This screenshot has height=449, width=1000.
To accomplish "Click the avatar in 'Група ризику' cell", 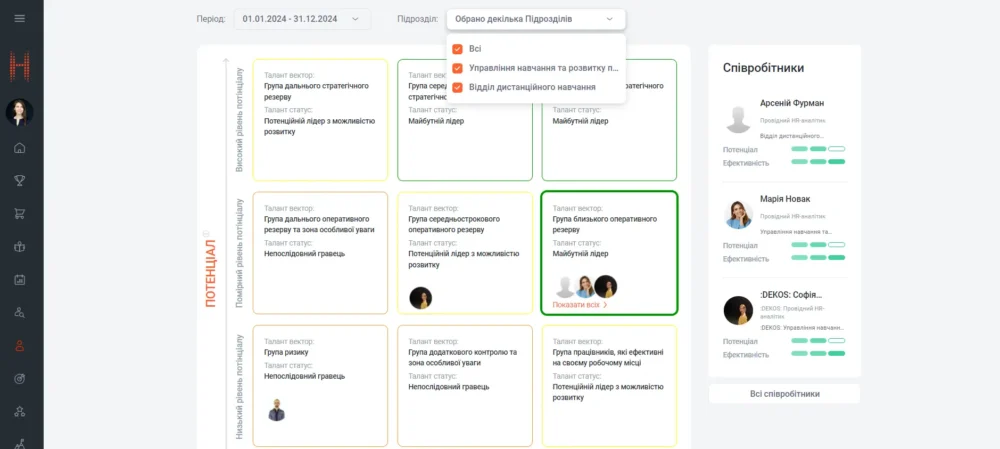I will point(277,410).
